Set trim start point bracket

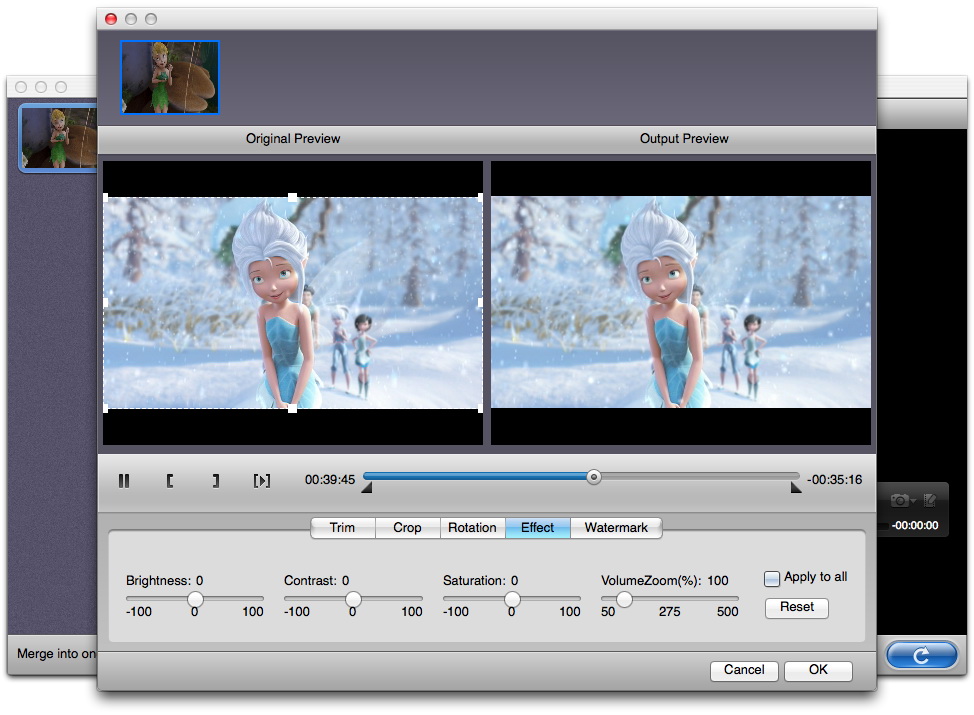pyautogui.click(x=170, y=480)
